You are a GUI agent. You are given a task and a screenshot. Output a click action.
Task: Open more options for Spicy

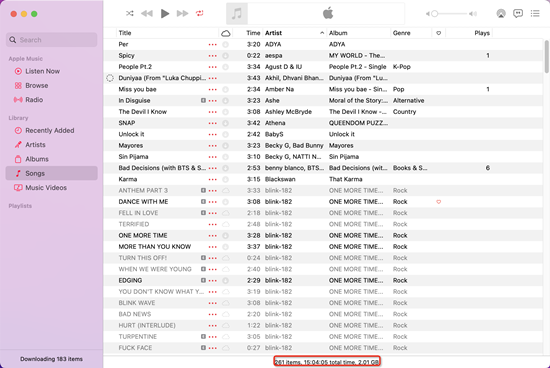tap(213, 56)
